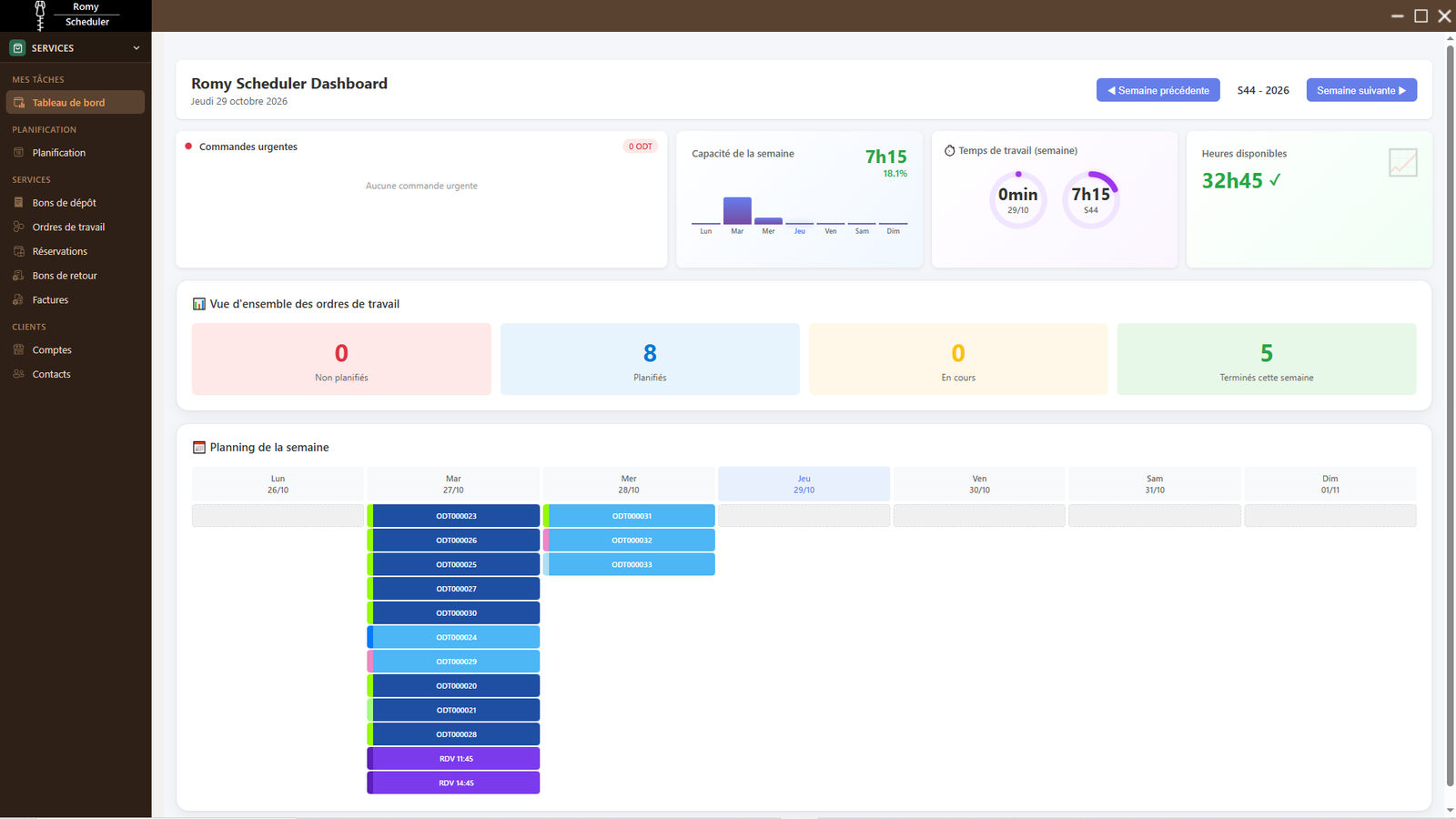Click the 32h45 available hours value
This screenshot has width=1456, height=819.
point(1232,181)
